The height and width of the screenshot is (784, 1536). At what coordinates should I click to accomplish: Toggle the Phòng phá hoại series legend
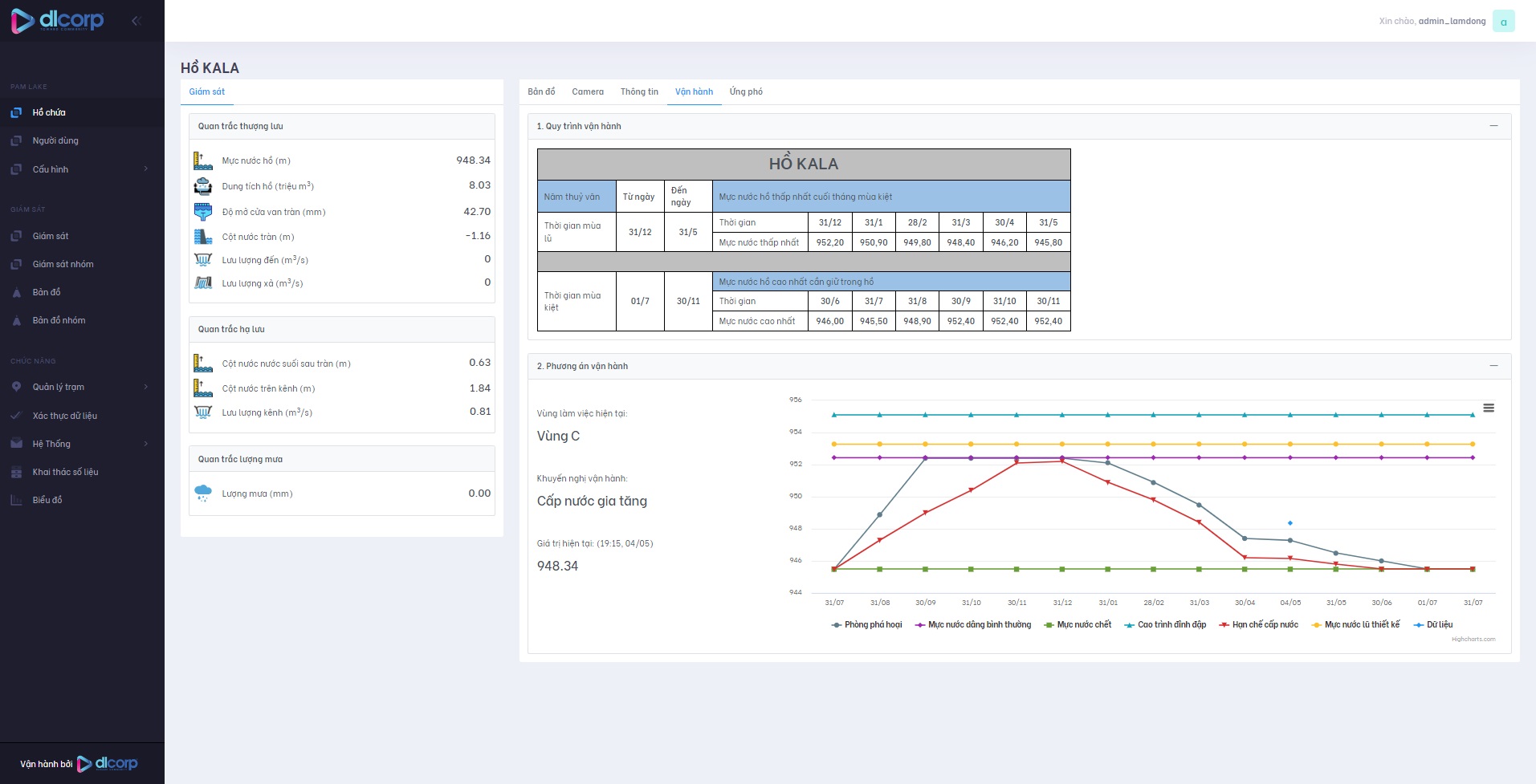[x=866, y=625]
